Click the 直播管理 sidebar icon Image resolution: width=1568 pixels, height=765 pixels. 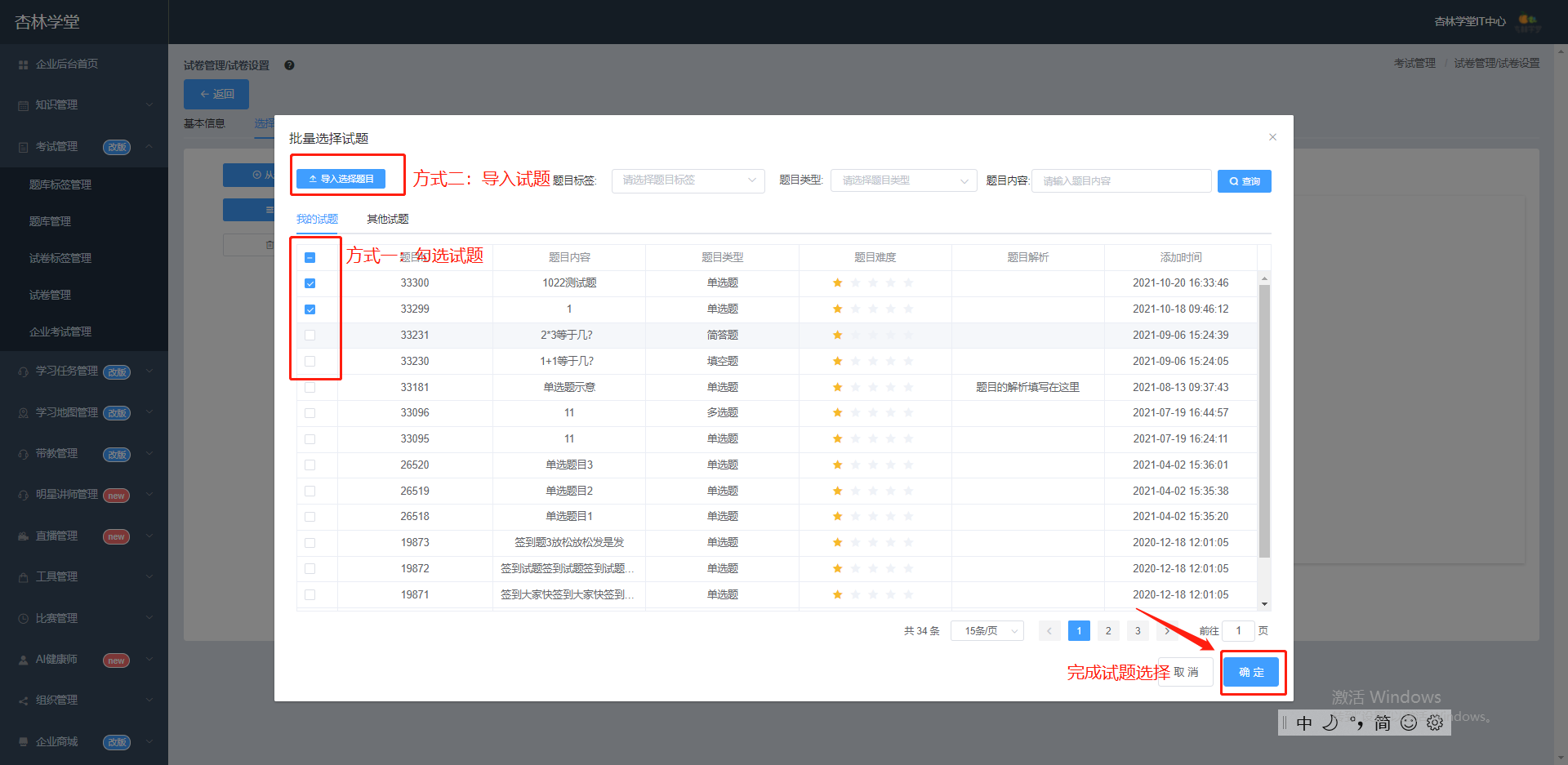tap(24, 536)
